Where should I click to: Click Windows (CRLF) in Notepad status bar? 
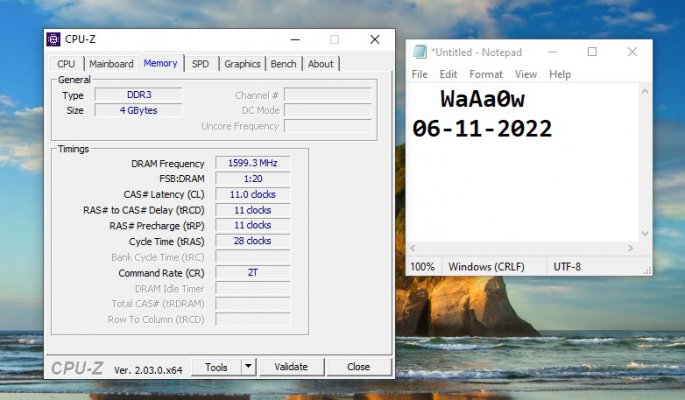point(486,267)
